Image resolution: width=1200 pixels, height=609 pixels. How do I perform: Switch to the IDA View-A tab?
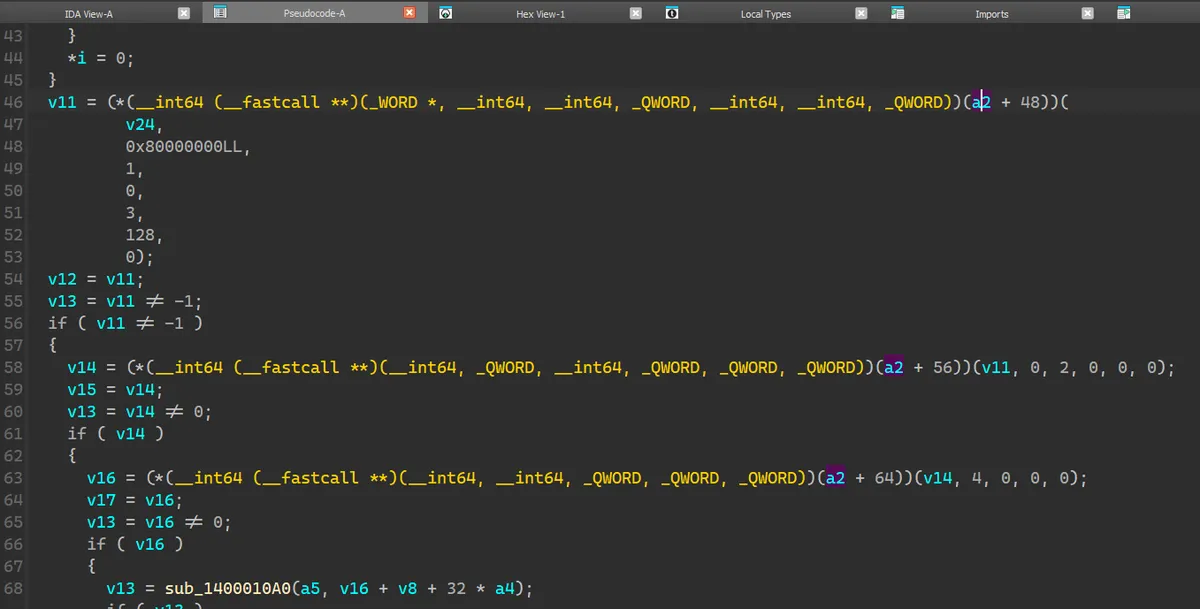click(x=88, y=14)
